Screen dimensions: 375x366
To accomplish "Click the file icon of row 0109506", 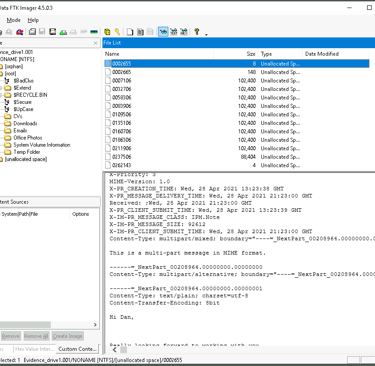I will point(108,114).
